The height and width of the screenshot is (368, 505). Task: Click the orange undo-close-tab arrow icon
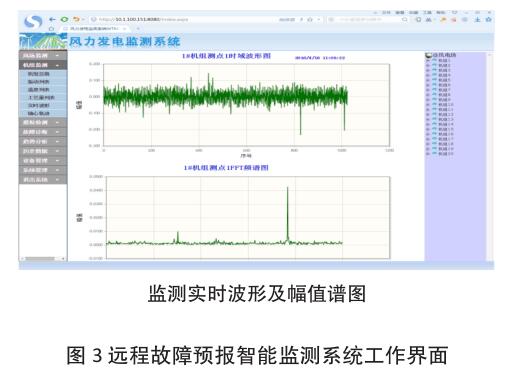pos(76,19)
